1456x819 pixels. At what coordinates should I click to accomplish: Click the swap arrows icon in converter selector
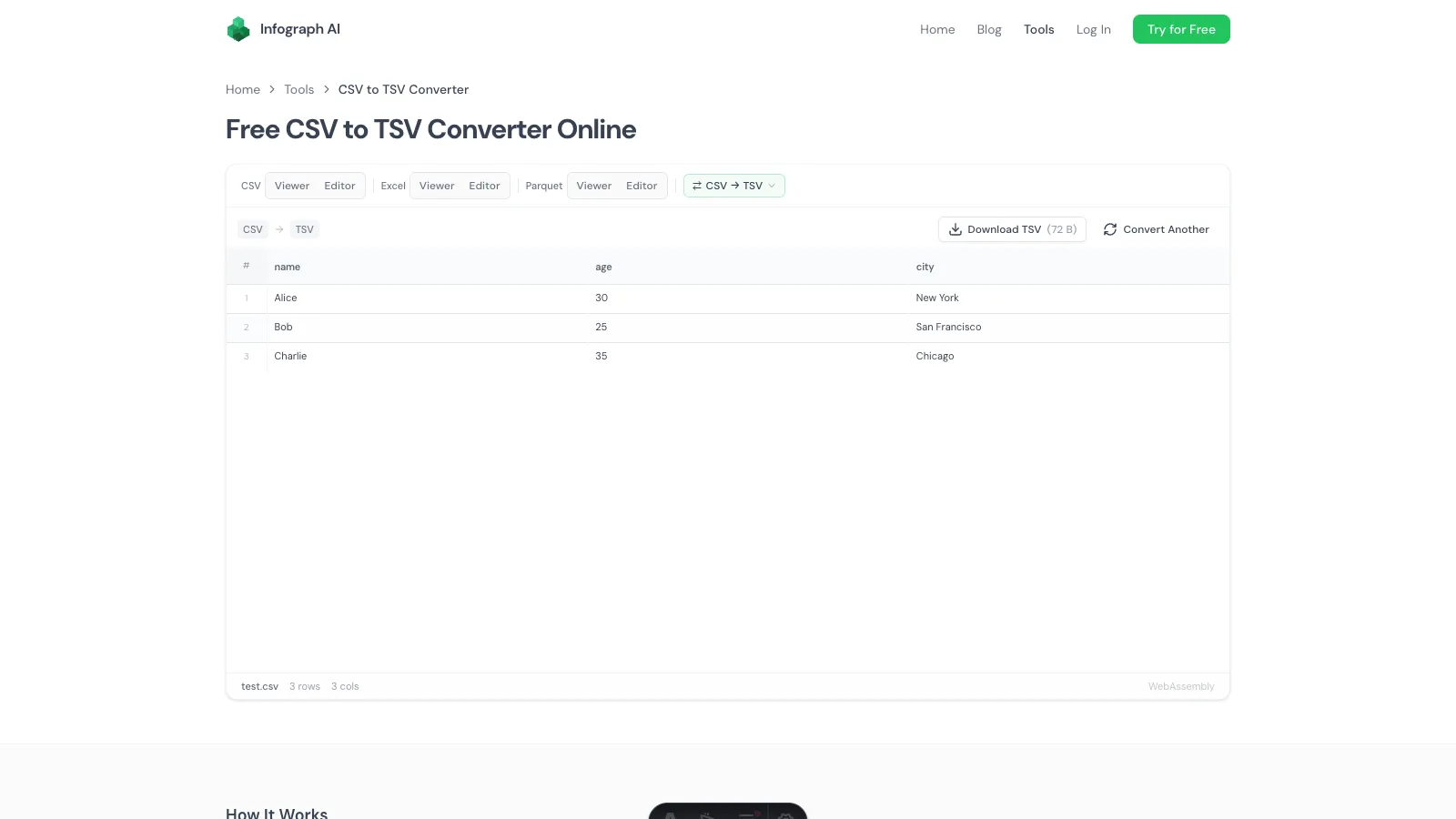pos(697,186)
